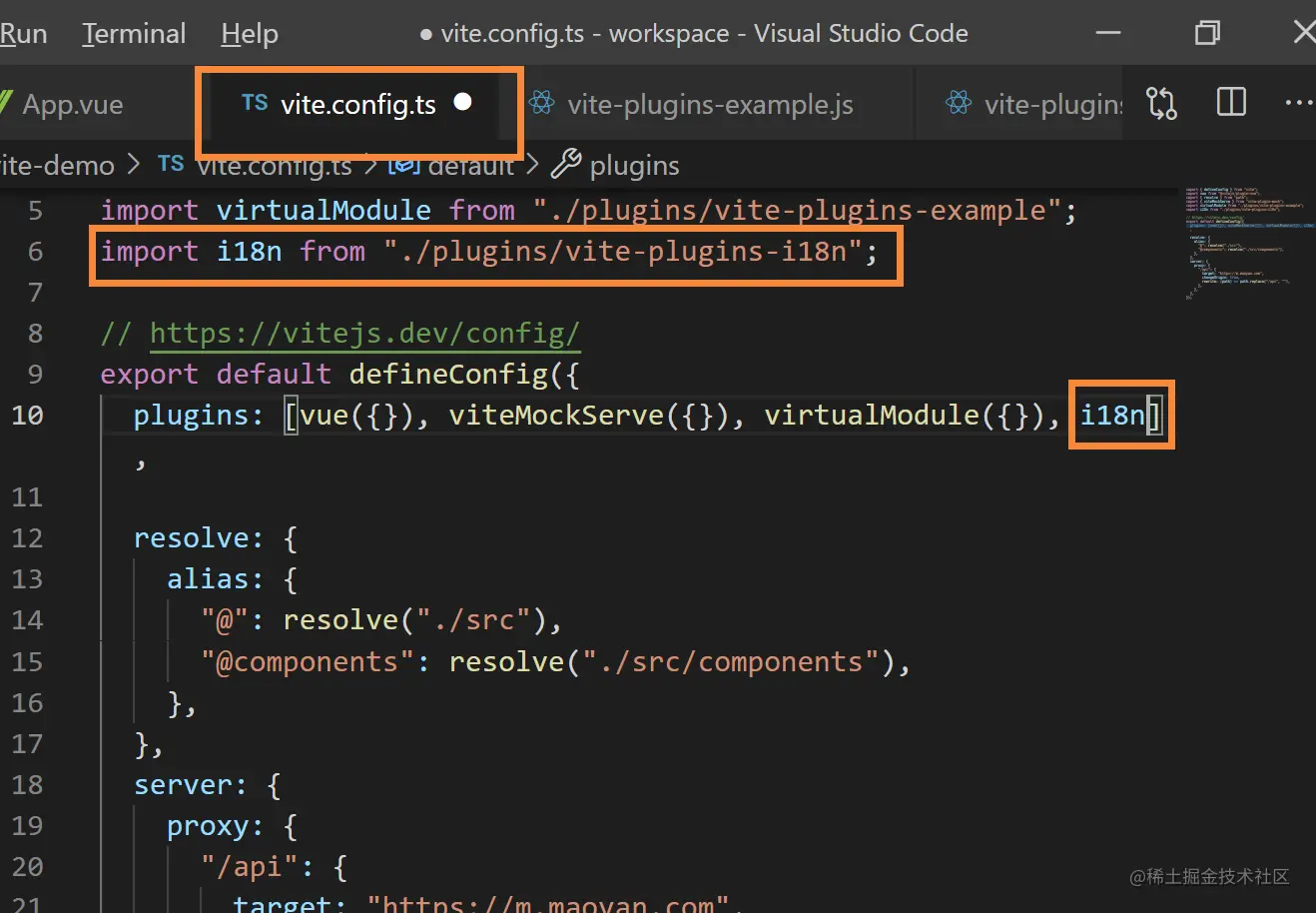Click virtualModule({}) in the plugins array
Screen dimensions: 1316x913
pyautogui.click(x=905, y=416)
